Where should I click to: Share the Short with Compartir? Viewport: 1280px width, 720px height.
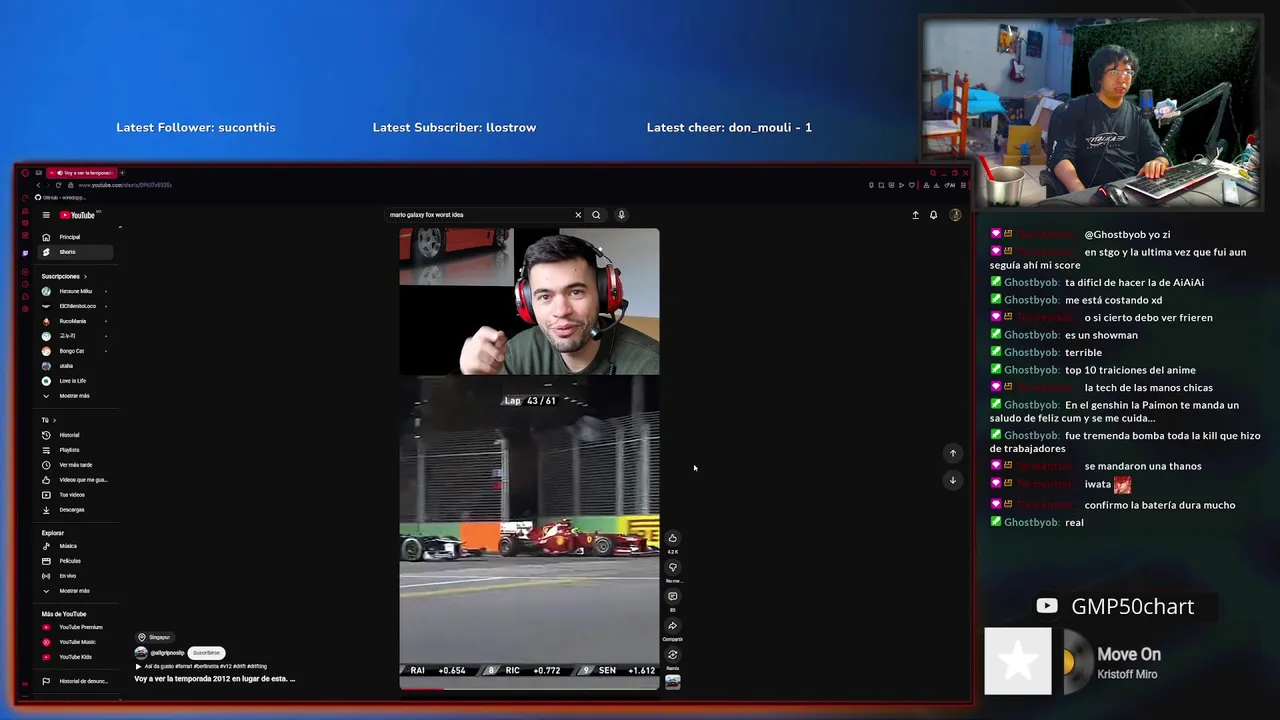click(x=673, y=626)
